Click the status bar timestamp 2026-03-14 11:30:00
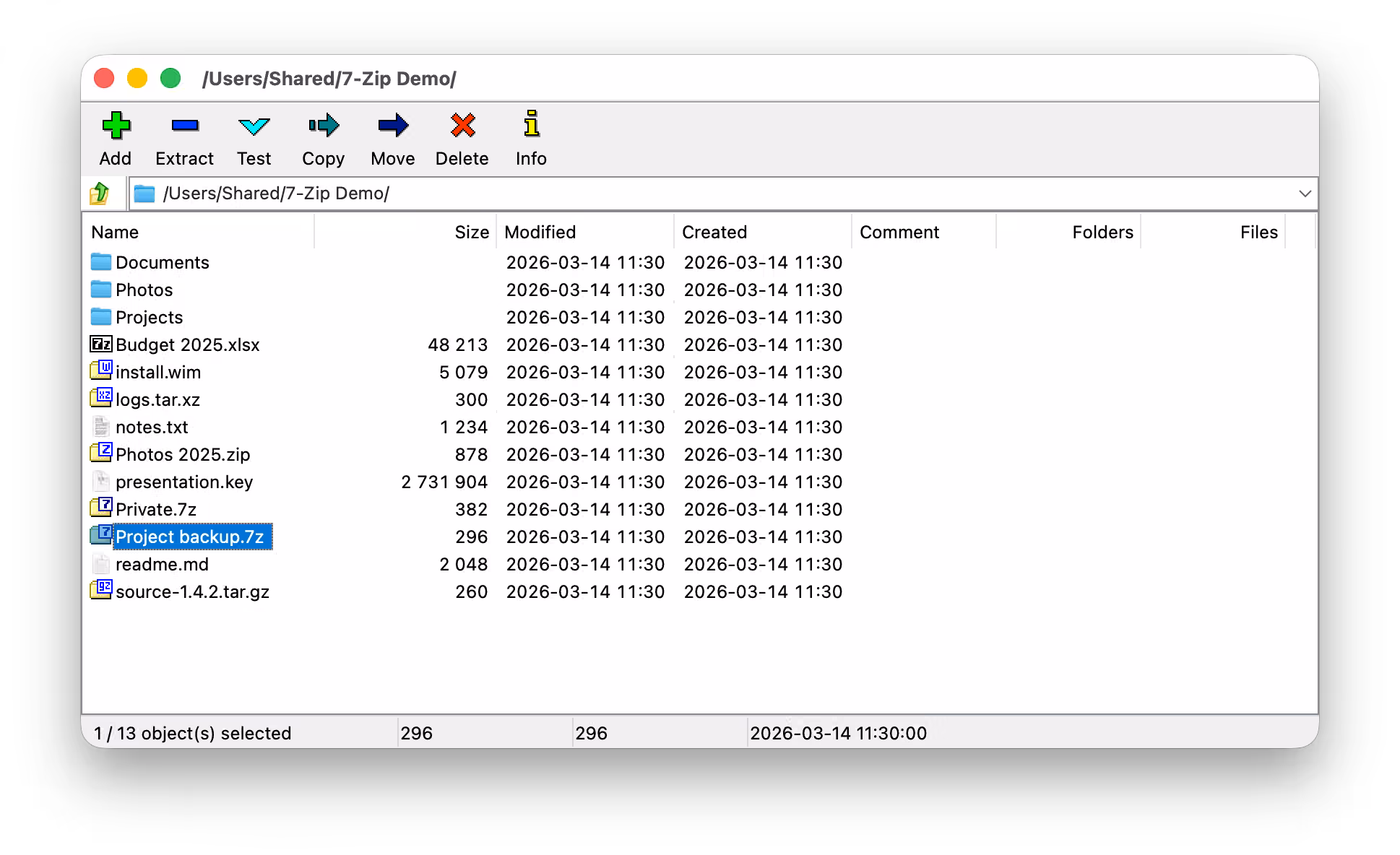The width and height of the screenshot is (1400, 855). (838, 733)
